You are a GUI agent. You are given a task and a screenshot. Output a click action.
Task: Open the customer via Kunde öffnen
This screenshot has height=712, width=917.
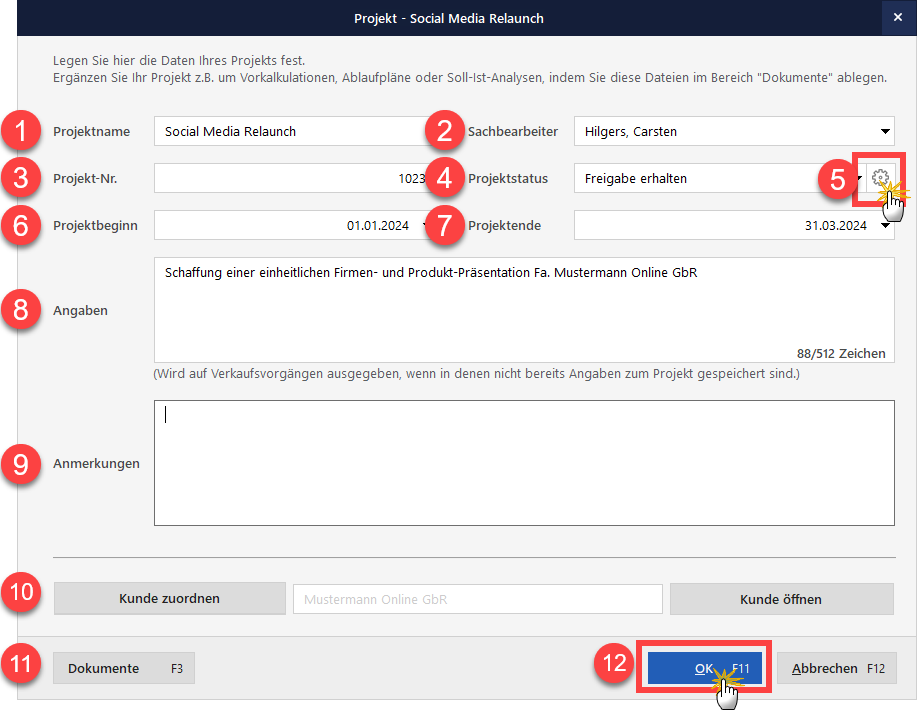pyautogui.click(x=781, y=599)
